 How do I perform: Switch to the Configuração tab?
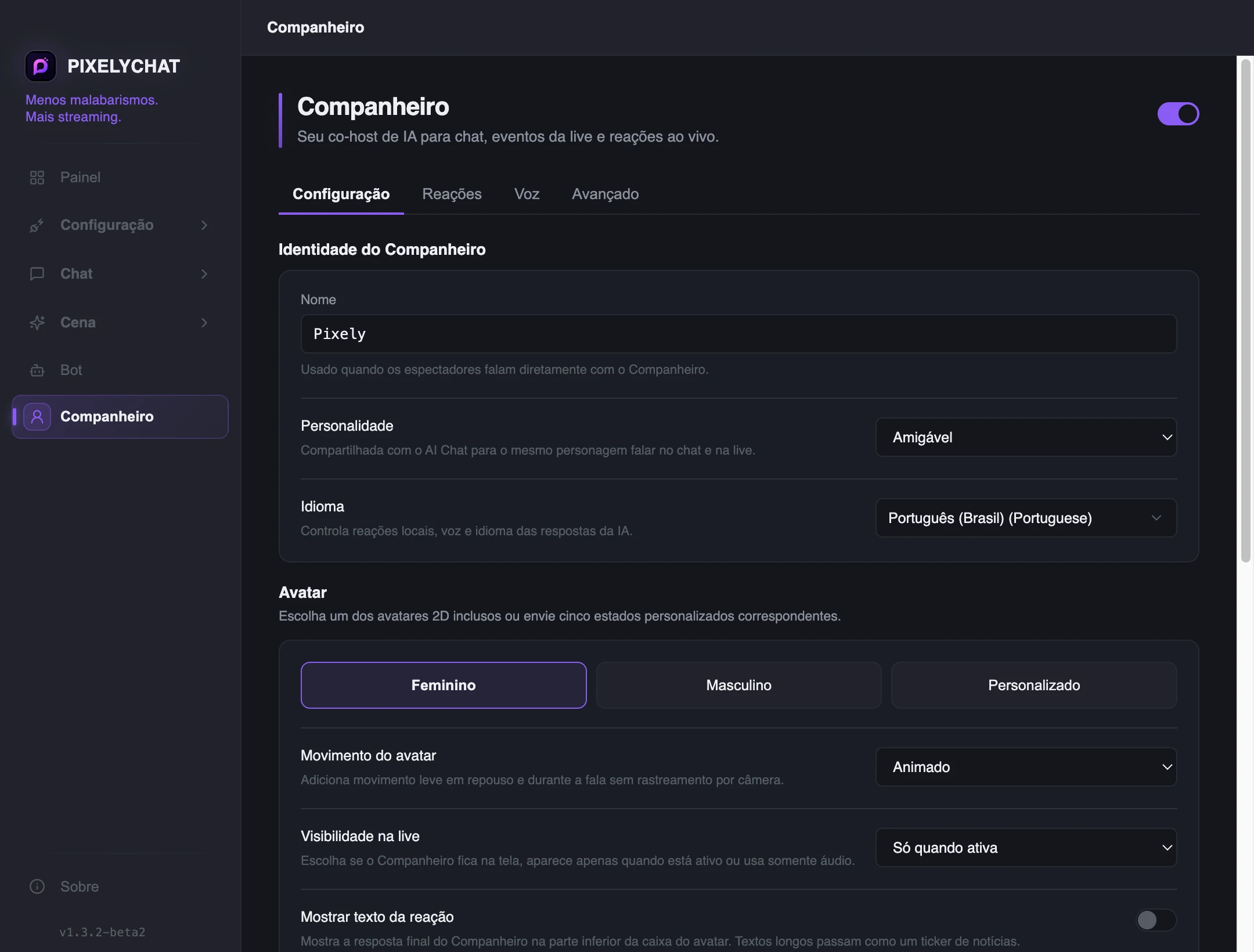(341, 194)
